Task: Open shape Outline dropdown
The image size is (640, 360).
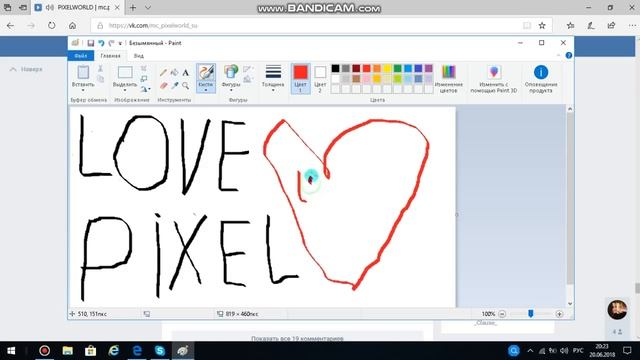Action: pyautogui.click(x=248, y=69)
